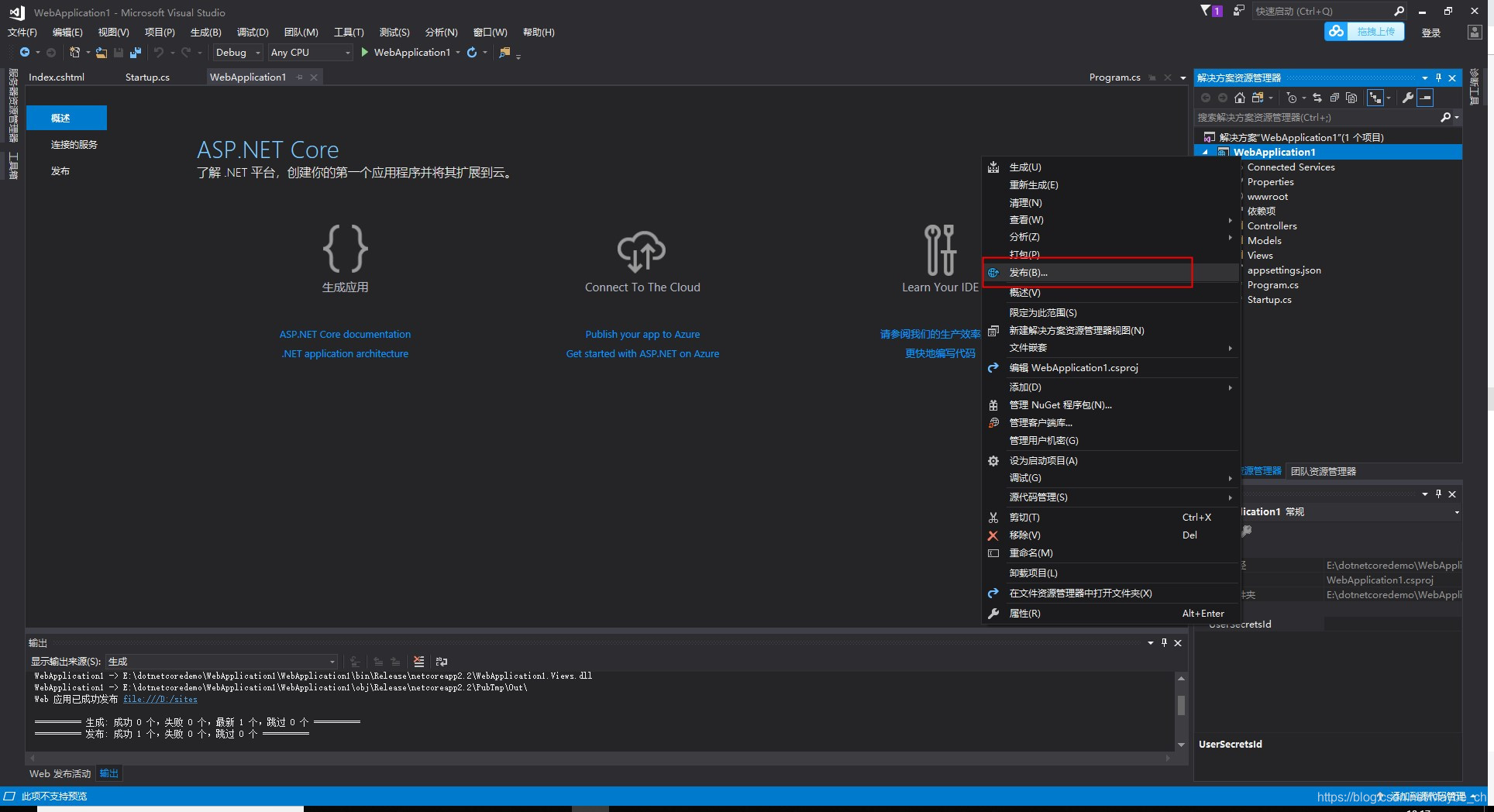This screenshot has width=1494, height=812.
Task: Click the Open File folder icon
Action: point(102,53)
